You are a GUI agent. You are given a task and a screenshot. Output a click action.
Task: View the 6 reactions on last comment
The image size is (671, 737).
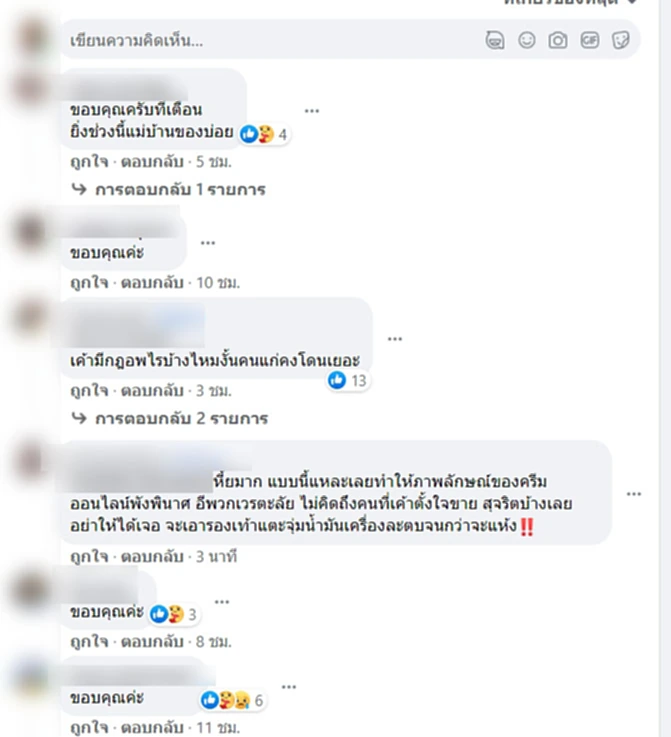tap(232, 700)
